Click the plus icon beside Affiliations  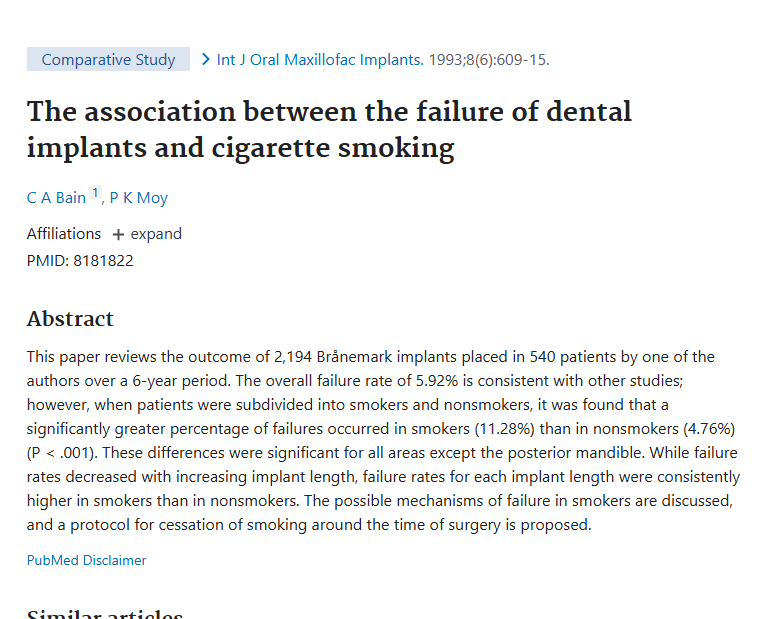coord(118,234)
